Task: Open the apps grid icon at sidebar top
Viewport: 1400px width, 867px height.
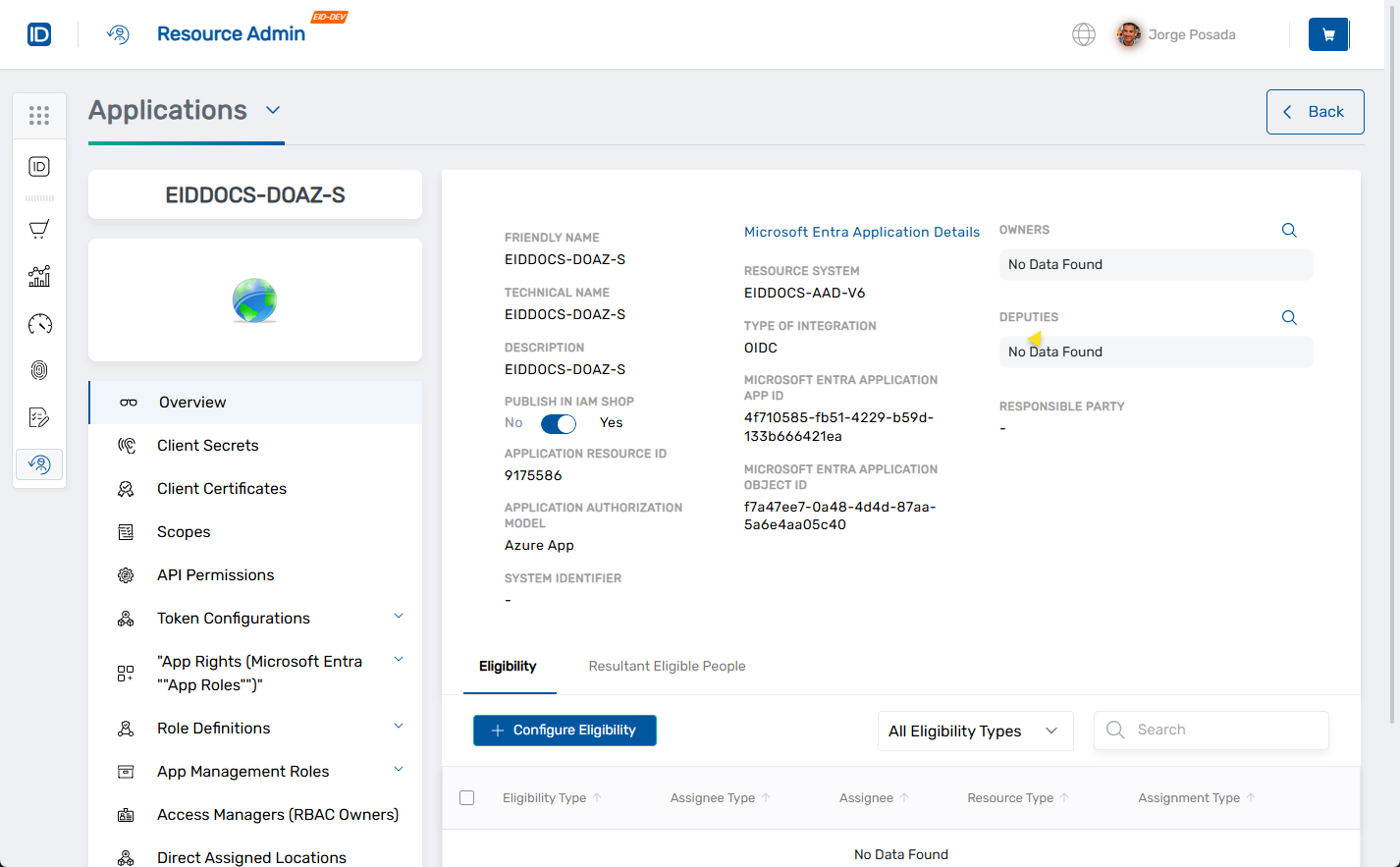Action: click(x=39, y=115)
